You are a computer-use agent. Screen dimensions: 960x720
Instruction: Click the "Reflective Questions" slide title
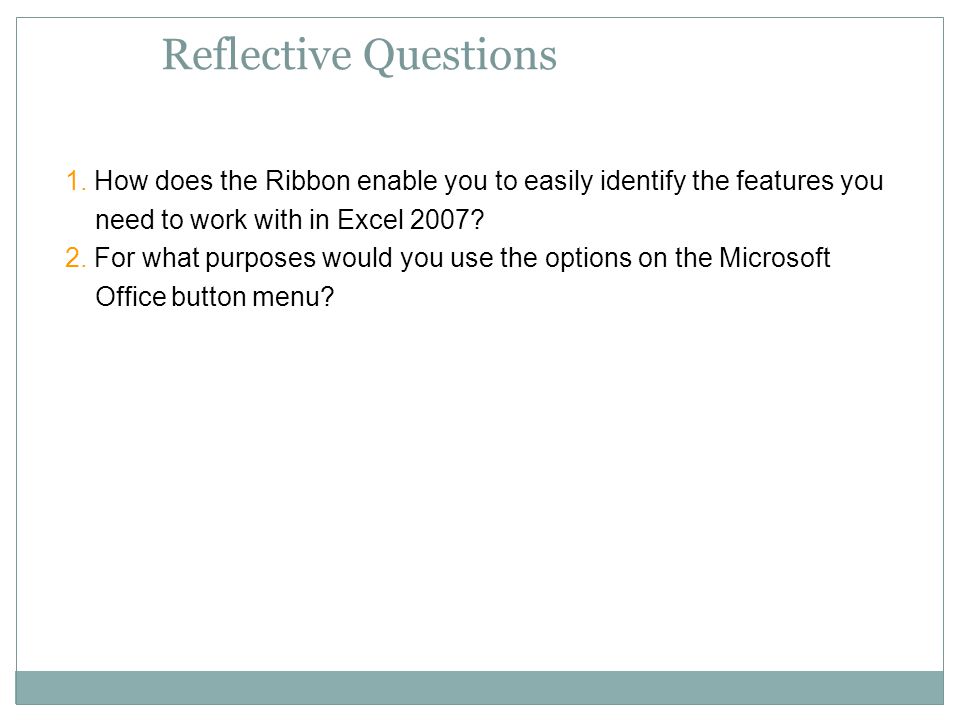pyautogui.click(x=359, y=55)
